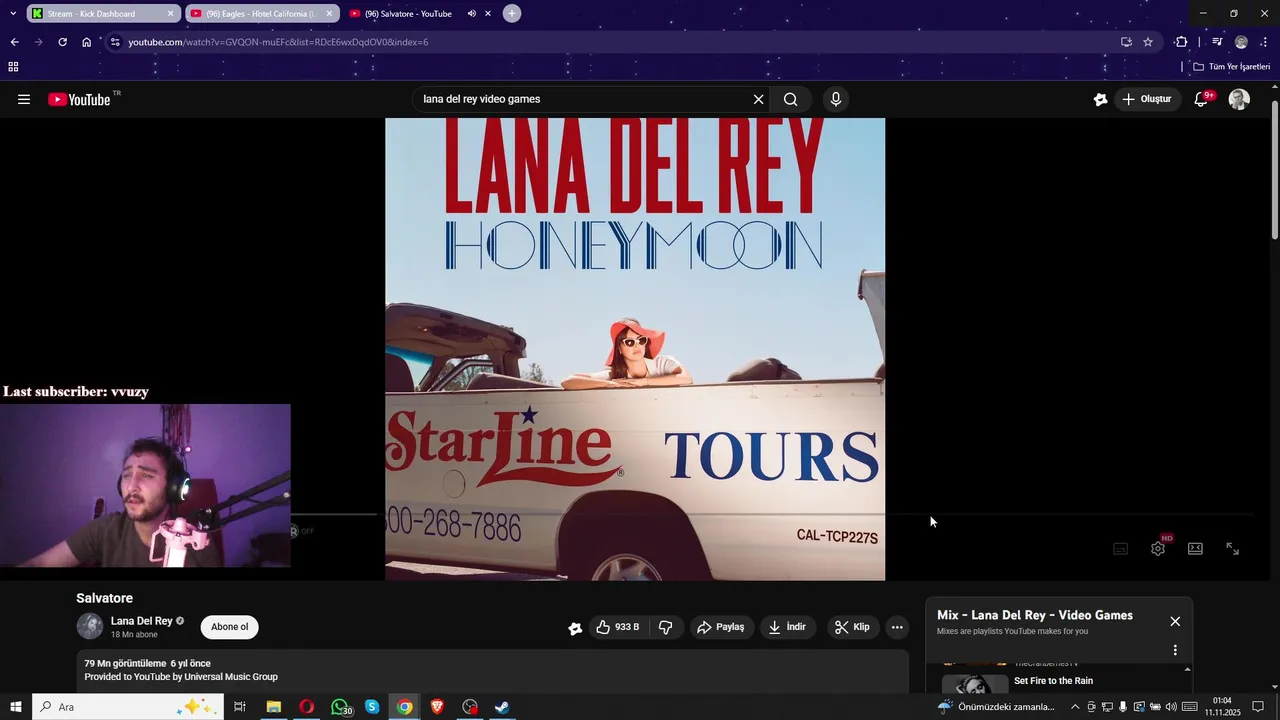Click the sparkle icon beside the like button
The height and width of the screenshot is (720, 1280).
(x=575, y=628)
